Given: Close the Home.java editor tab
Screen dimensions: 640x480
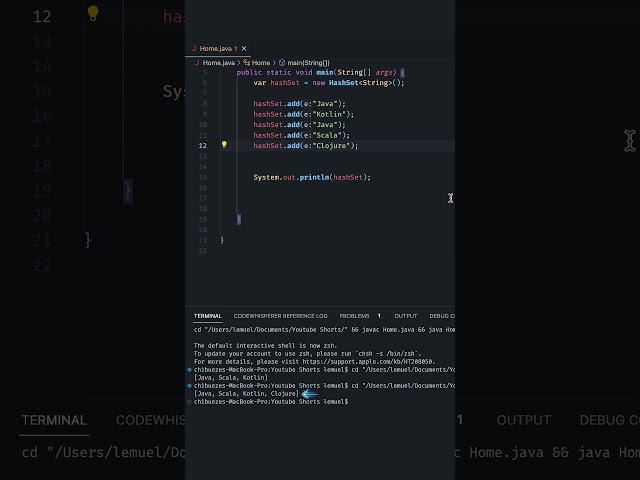Looking at the screenshot, I should (x=244, y=48).
